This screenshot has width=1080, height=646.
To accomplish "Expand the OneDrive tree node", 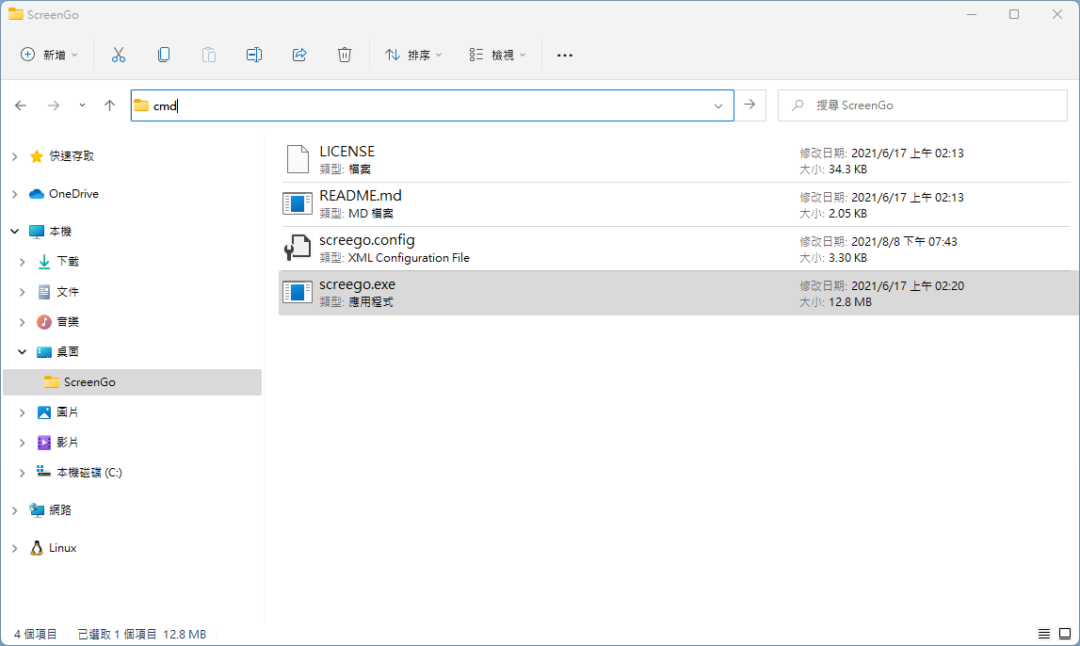I will pyautogui.click(x=14, y=194).
